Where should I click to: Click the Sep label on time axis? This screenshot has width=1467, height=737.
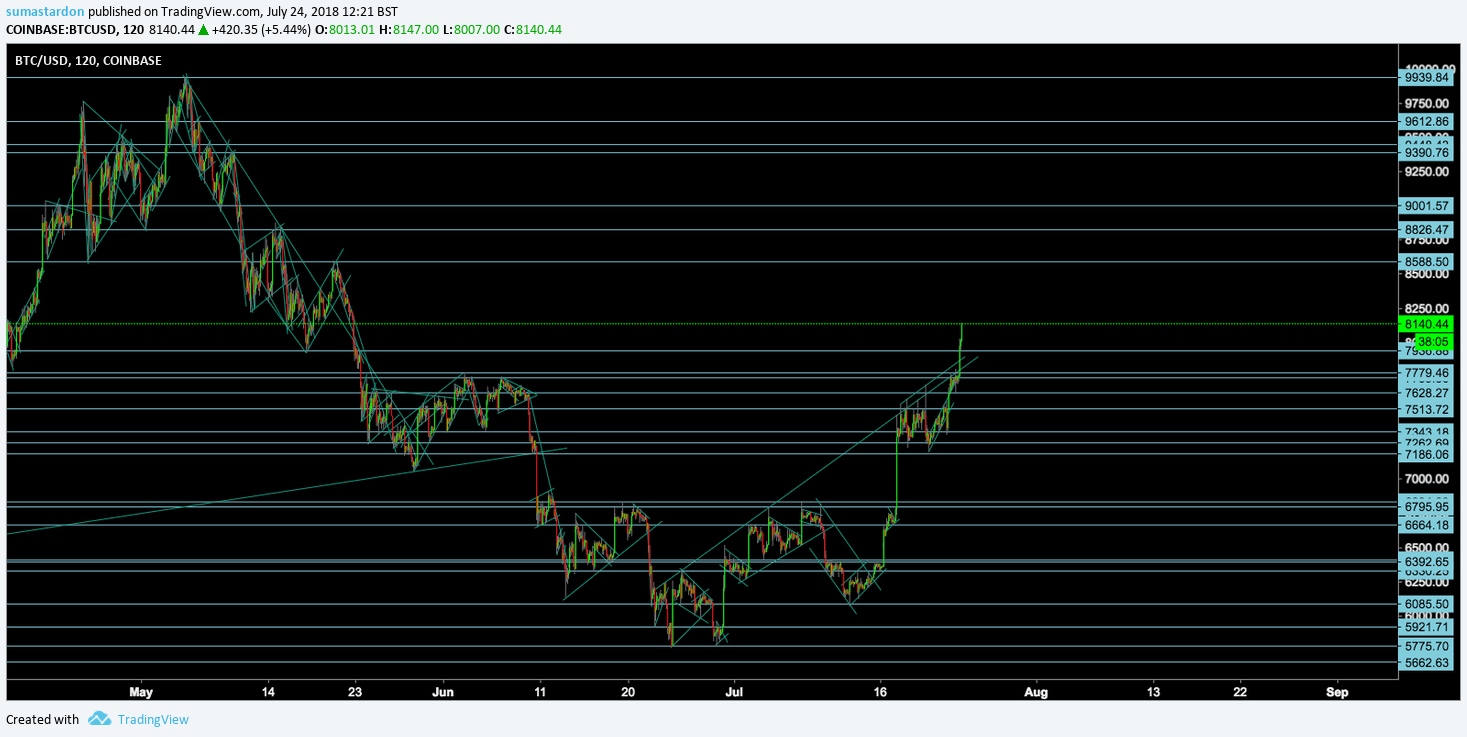click(1338, 691)
